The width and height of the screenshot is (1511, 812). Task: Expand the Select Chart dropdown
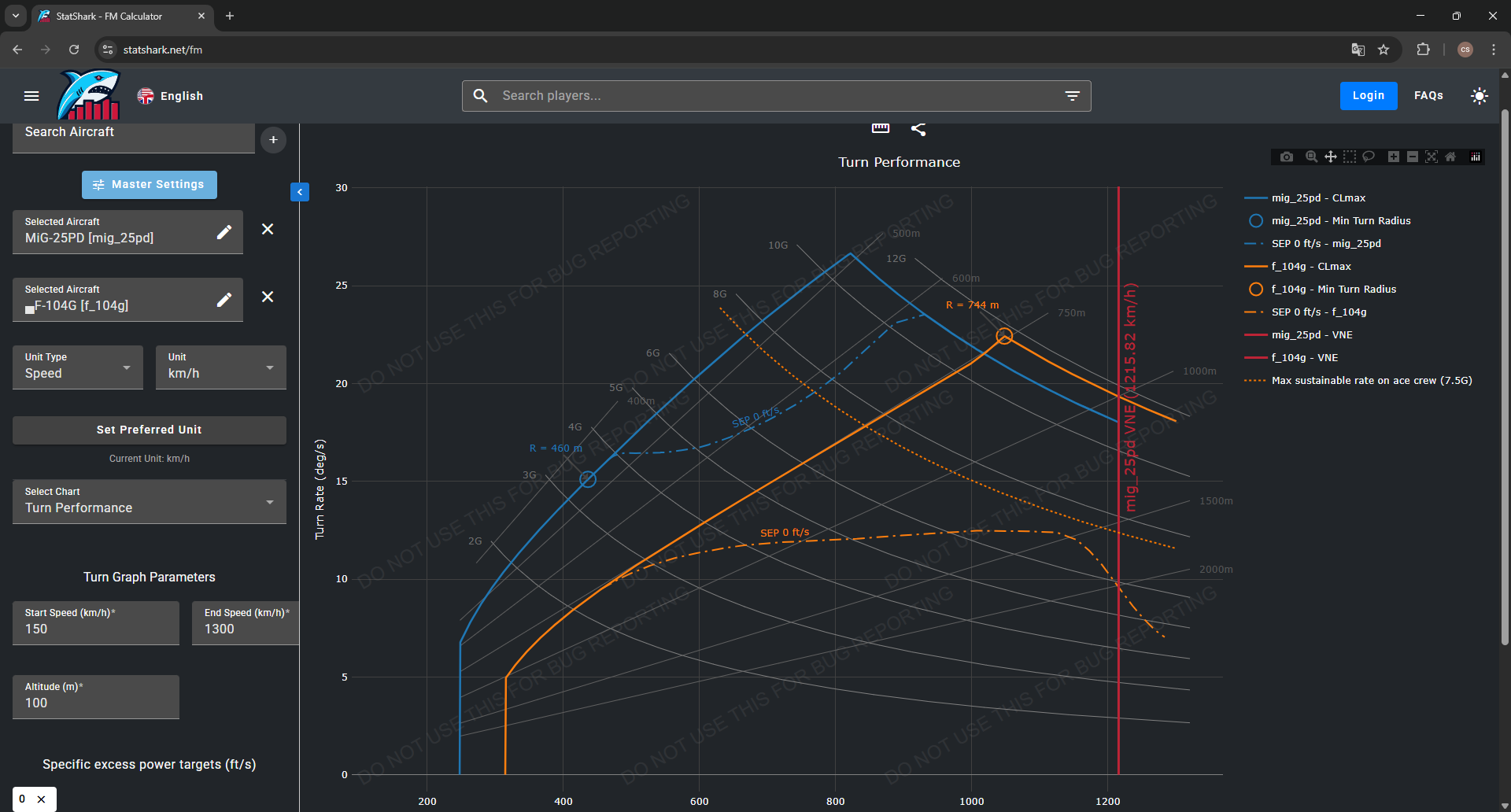[150, 502]
